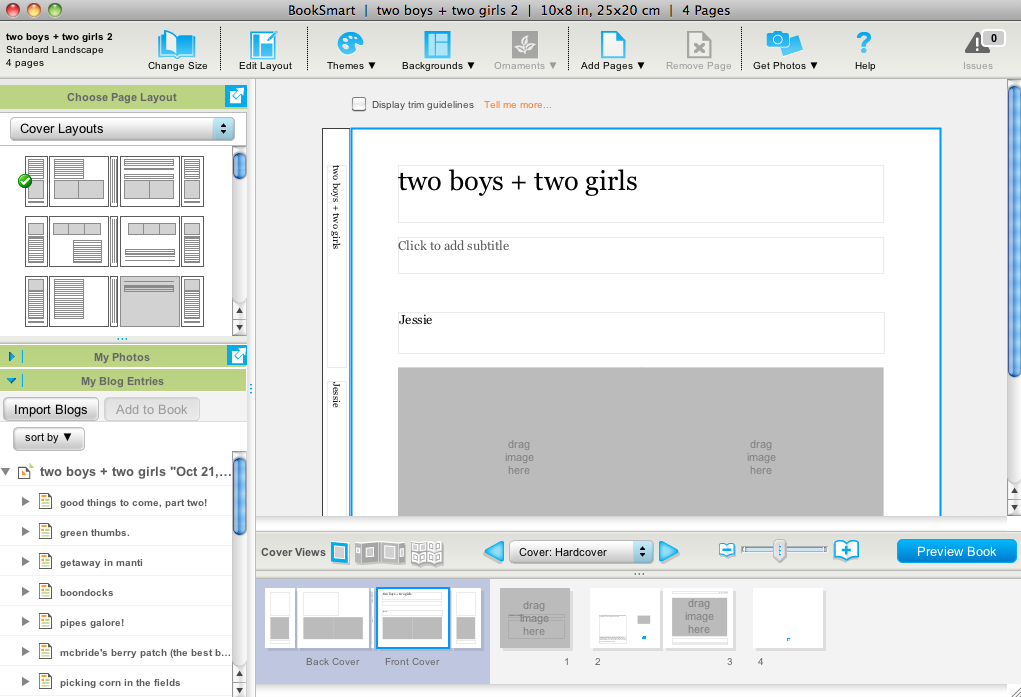Click the 'green thumbs.' entry label
The width and height of the screenshot is (1021, 697).
click(94, 532)
